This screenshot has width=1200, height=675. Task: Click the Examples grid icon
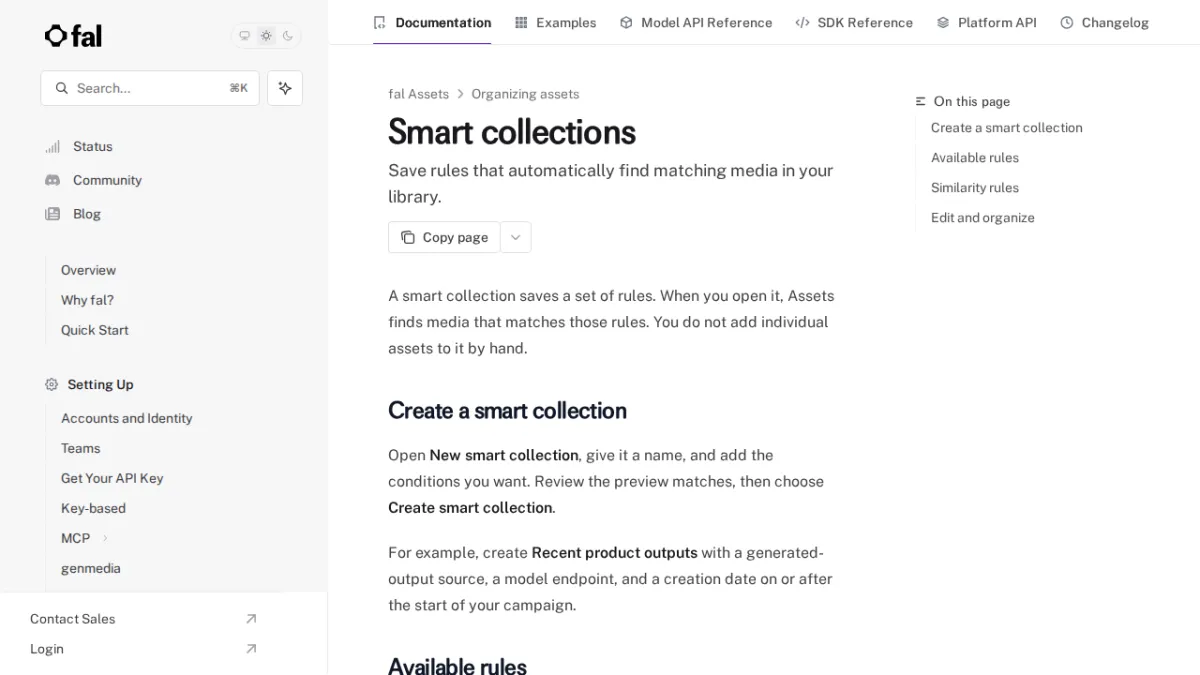[x=521, y=22]
